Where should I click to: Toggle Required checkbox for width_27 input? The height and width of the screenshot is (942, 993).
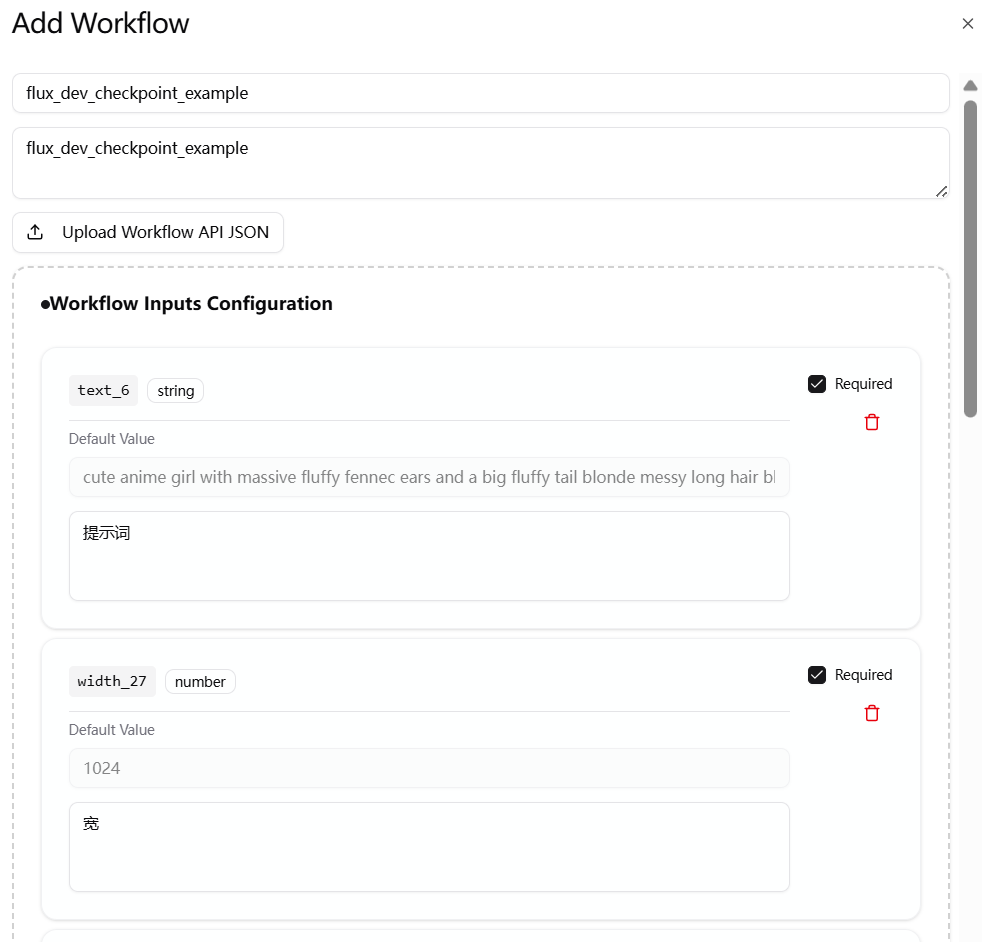click(x=817, y=675)
